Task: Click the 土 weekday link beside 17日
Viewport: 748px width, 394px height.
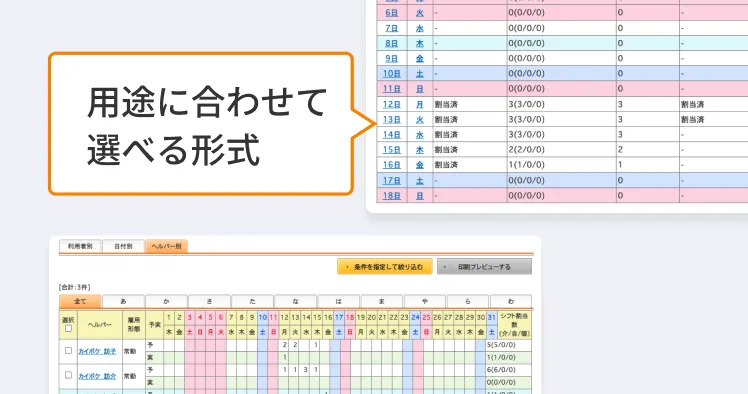Action: tap(420, 180)
